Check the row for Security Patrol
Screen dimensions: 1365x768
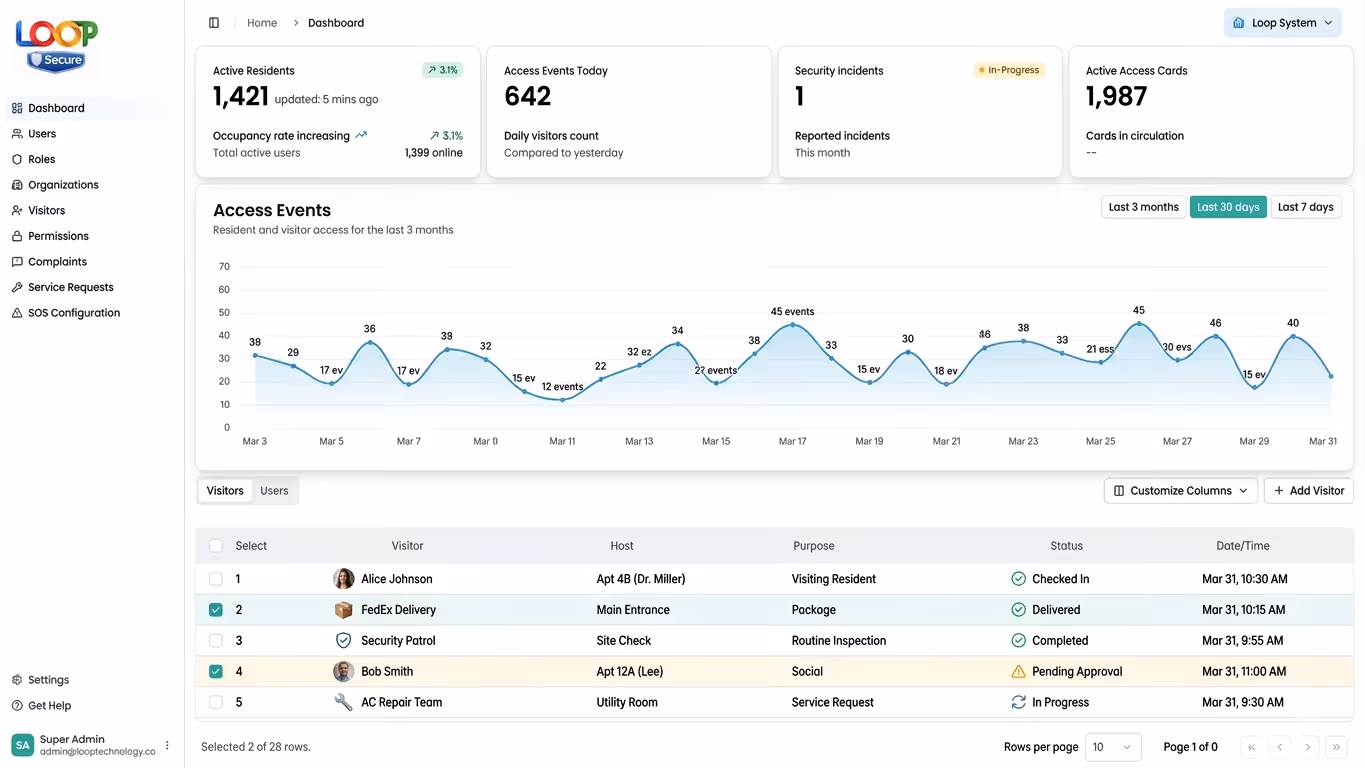(216, 640)
